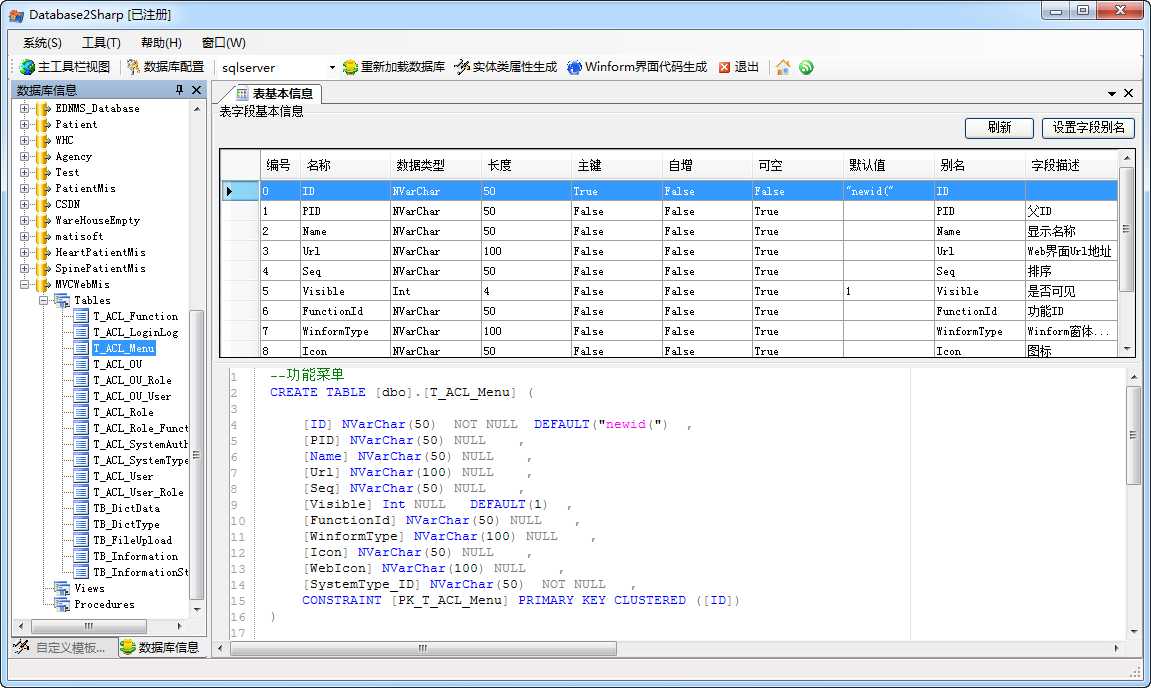Click the CREATE TABLE line in SQL editor
This screenshot has height=688, width=1151.
[402, 392]
